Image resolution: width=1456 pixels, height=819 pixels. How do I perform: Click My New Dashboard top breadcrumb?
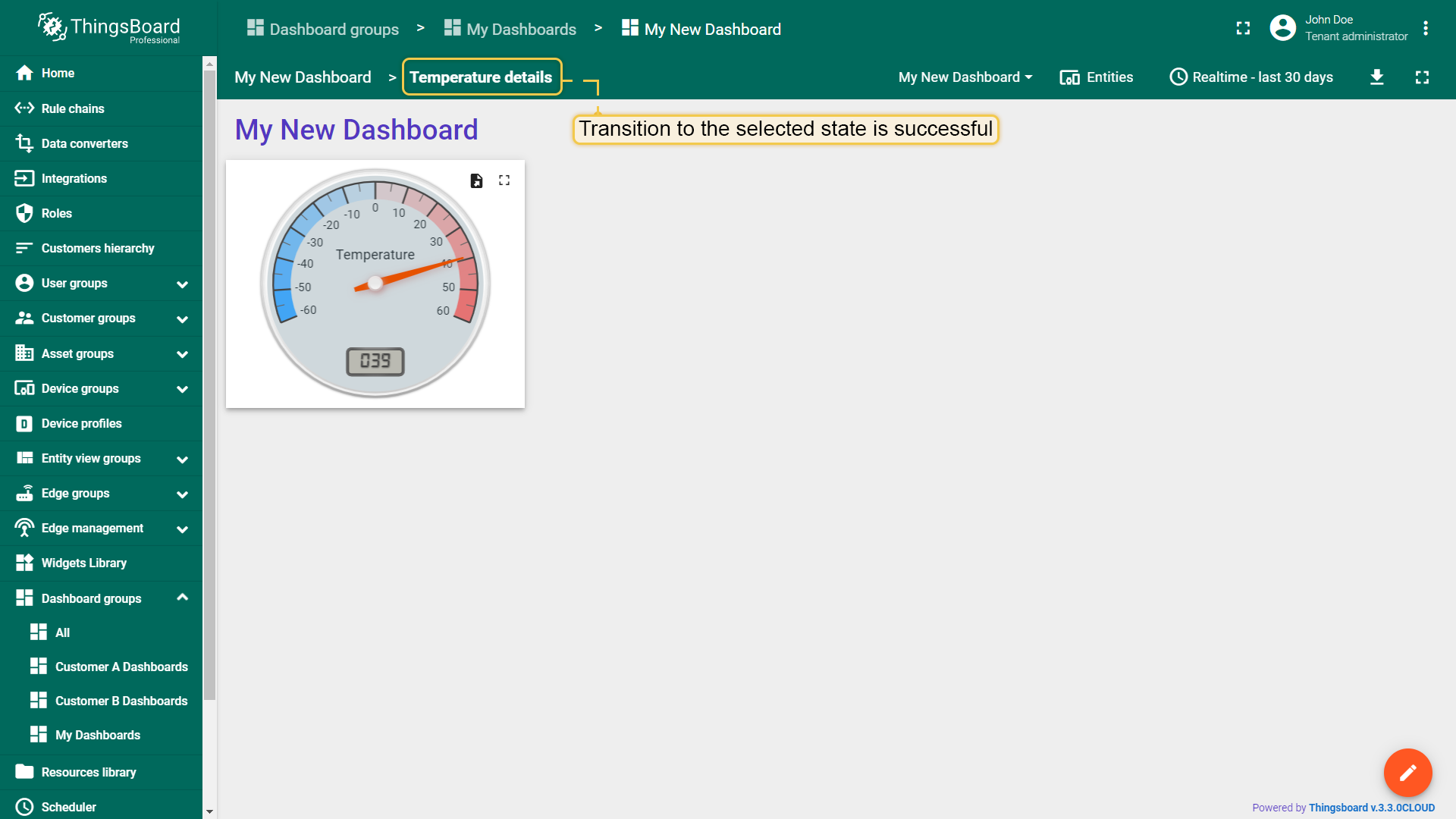[x=701, y=29]
